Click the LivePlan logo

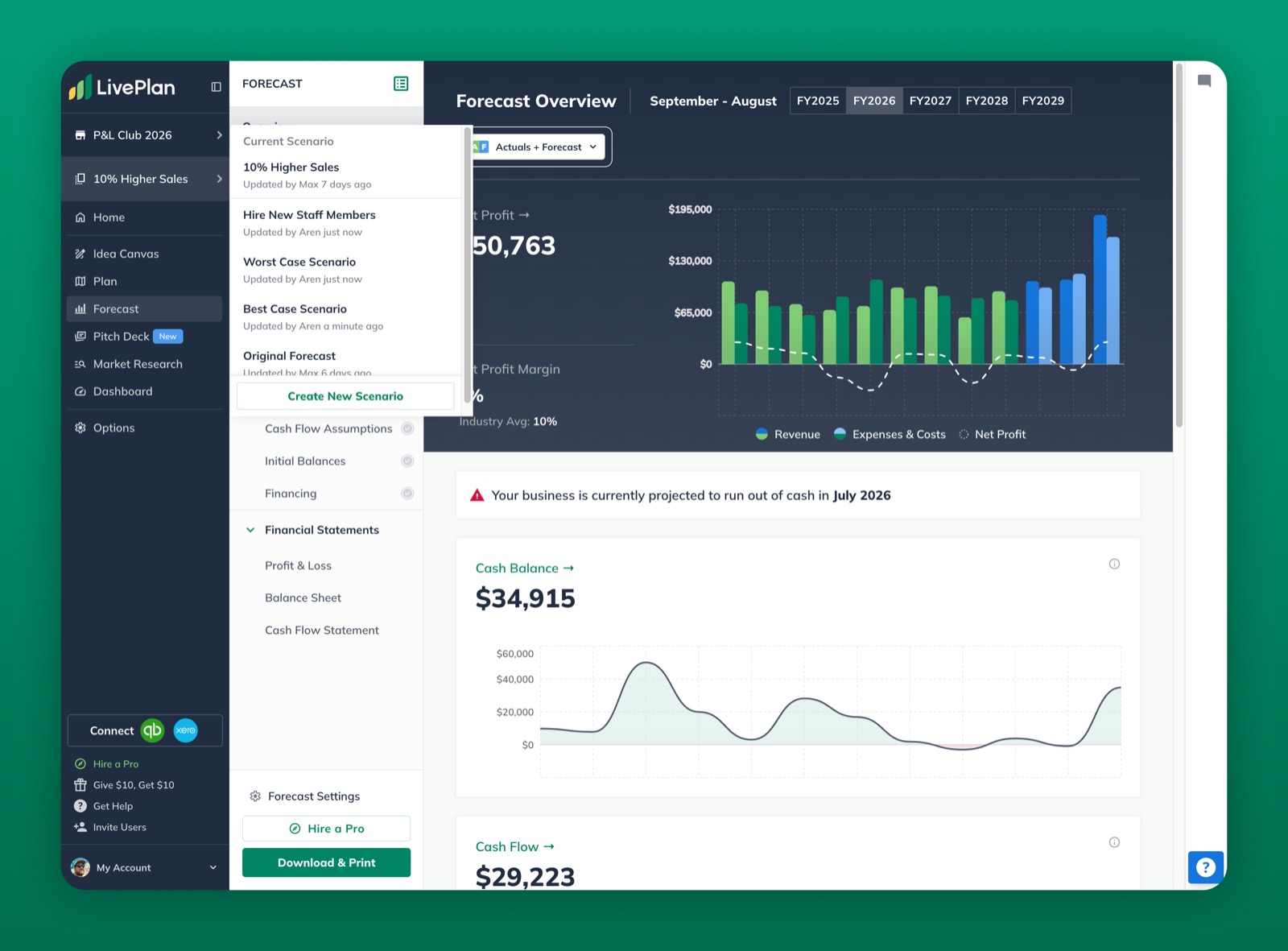122,87
